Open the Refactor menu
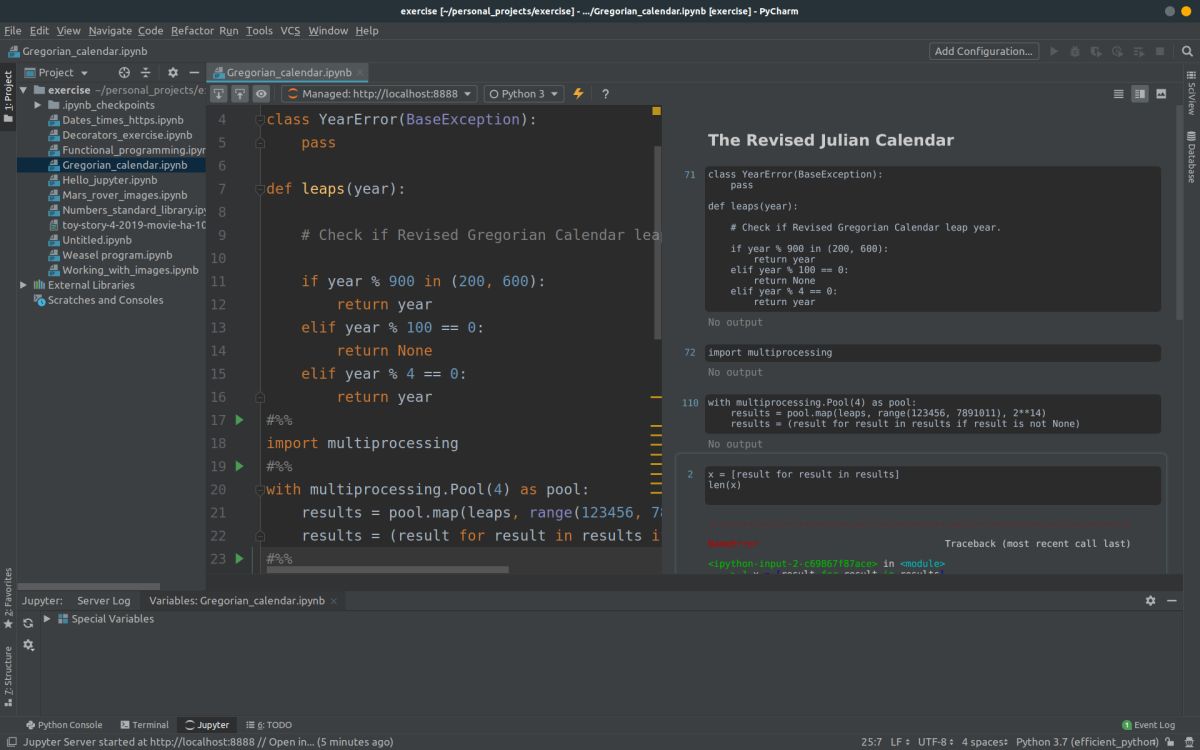 [x=192, y=31]
